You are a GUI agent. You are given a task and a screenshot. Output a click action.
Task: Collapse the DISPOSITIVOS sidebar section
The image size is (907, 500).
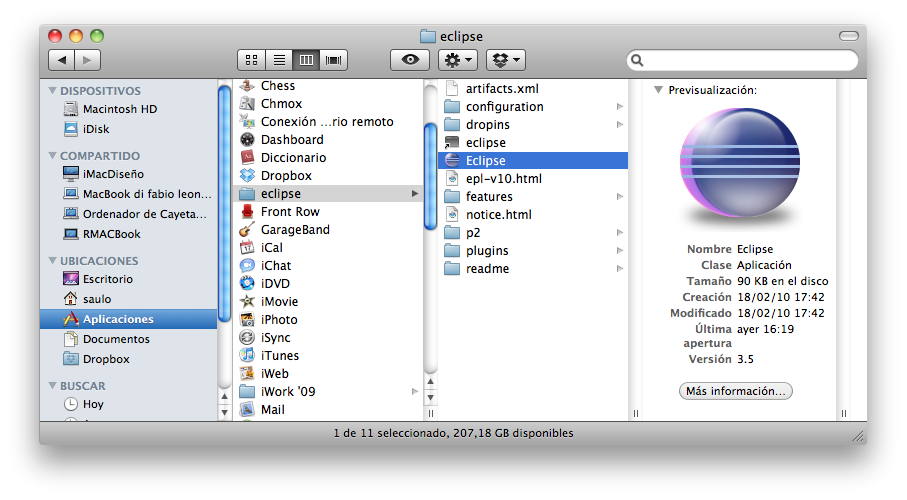(53, 90)
